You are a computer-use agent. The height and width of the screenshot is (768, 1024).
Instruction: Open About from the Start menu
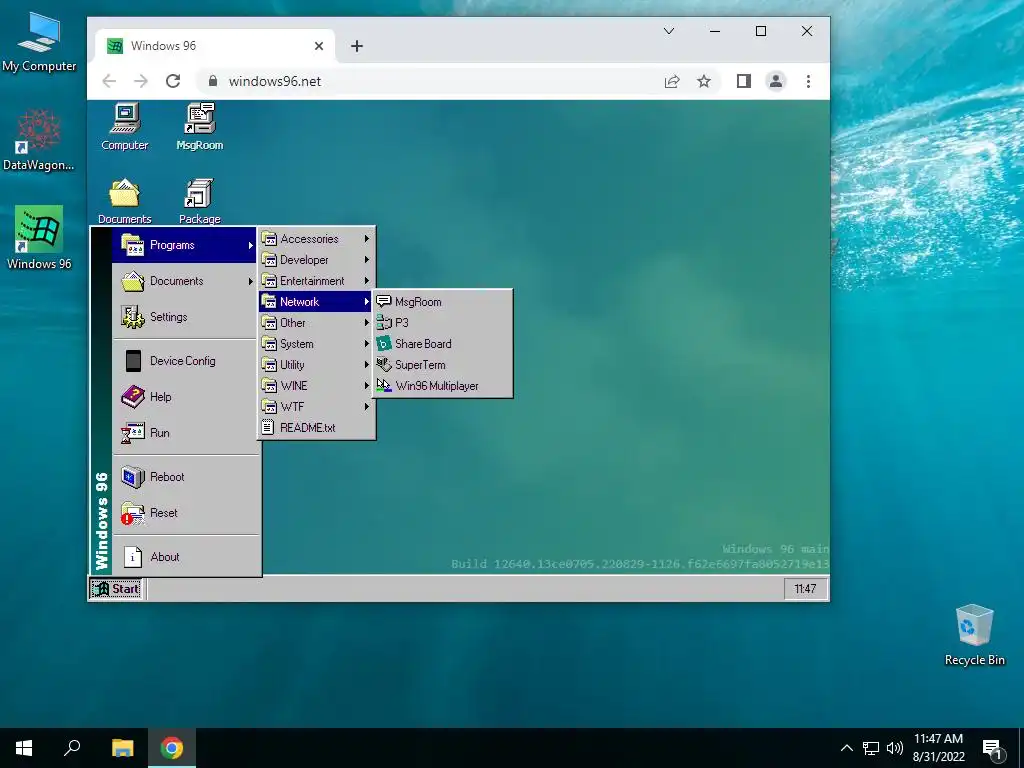pos(184,556)
